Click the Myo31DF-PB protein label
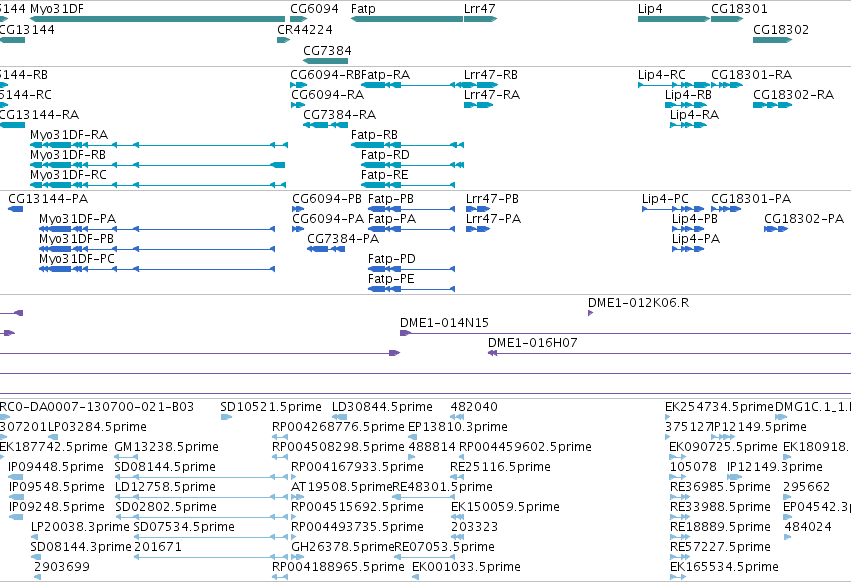 (x=77, y=239)
